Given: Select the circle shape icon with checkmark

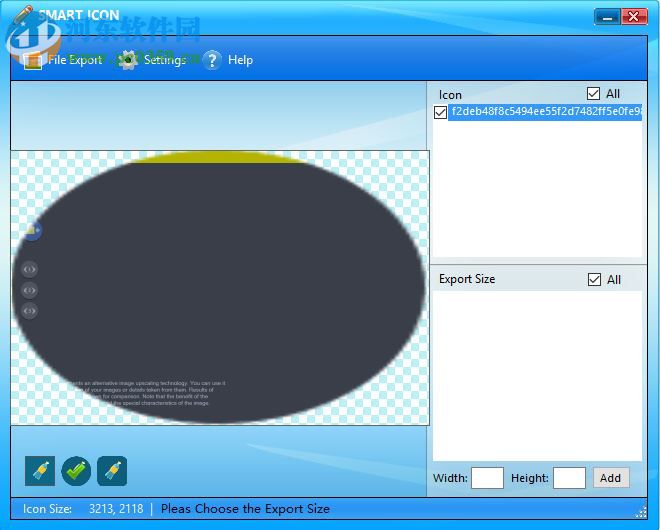Looking at the screenshot, I should (x=76, y=471).
